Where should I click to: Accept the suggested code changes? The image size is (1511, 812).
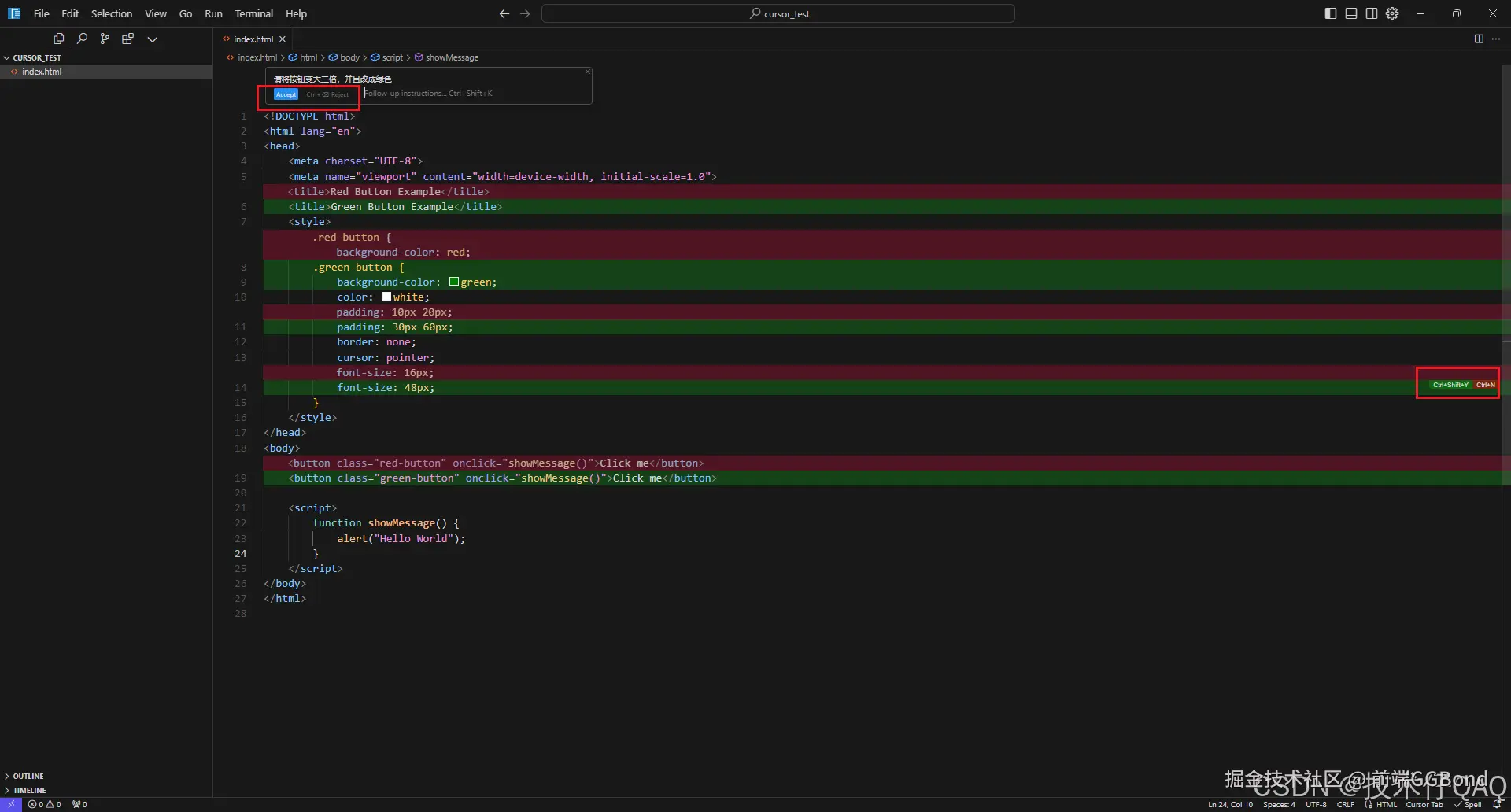pyautogui.click(x=286, y=94)
